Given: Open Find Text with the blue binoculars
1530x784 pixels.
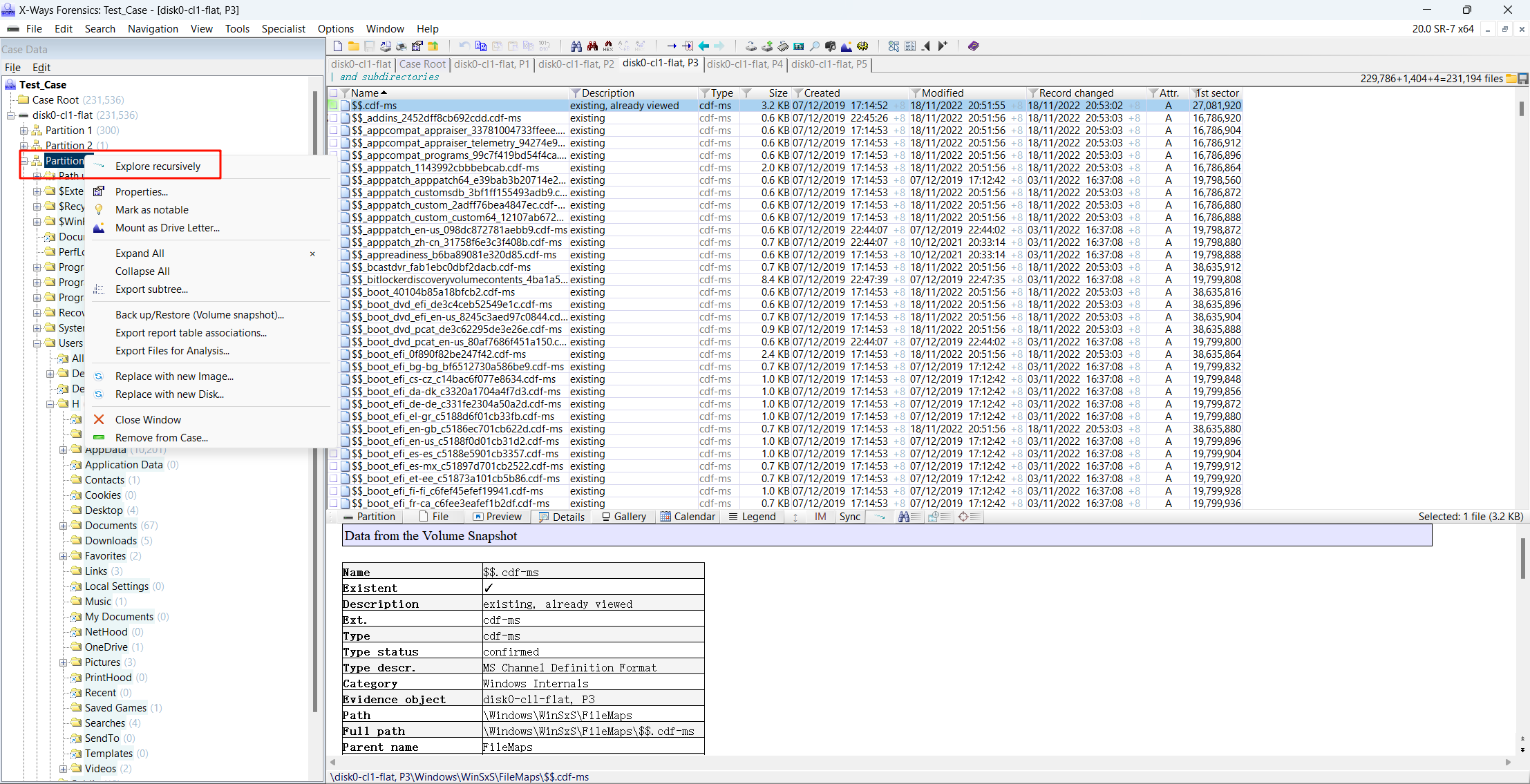Looking at the screenshot, I should pyautogui.click(x=576, y=46).
